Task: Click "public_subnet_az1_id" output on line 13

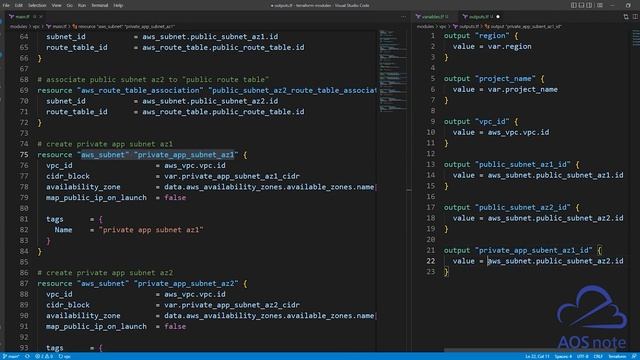Action: point(523,164)
